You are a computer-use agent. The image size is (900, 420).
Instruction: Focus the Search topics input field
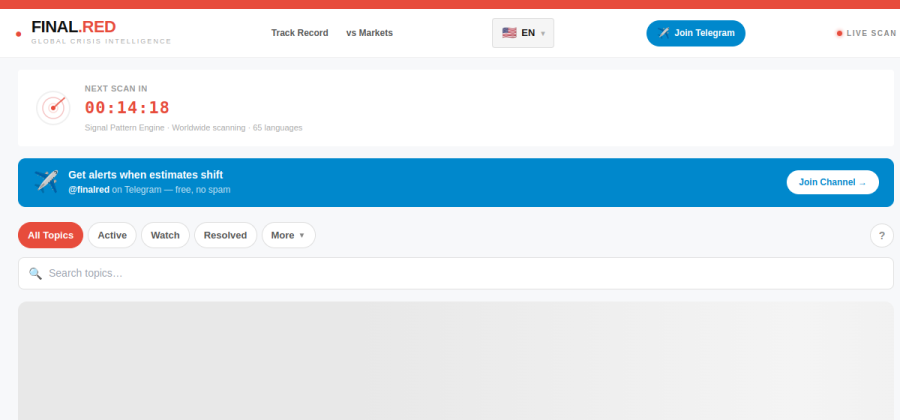pyautogui.click(x=455, y=273)
